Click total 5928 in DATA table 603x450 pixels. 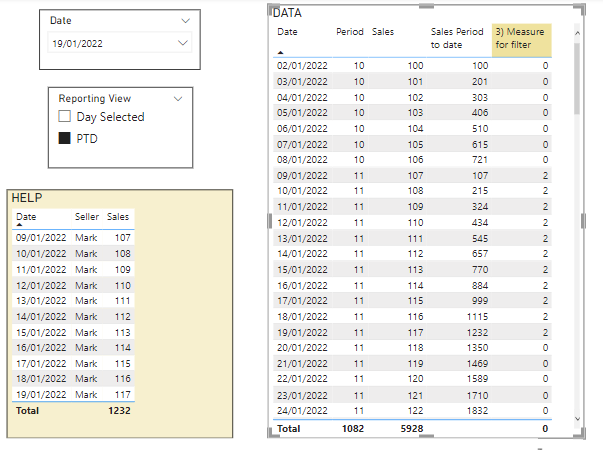[x=412, y=428]
